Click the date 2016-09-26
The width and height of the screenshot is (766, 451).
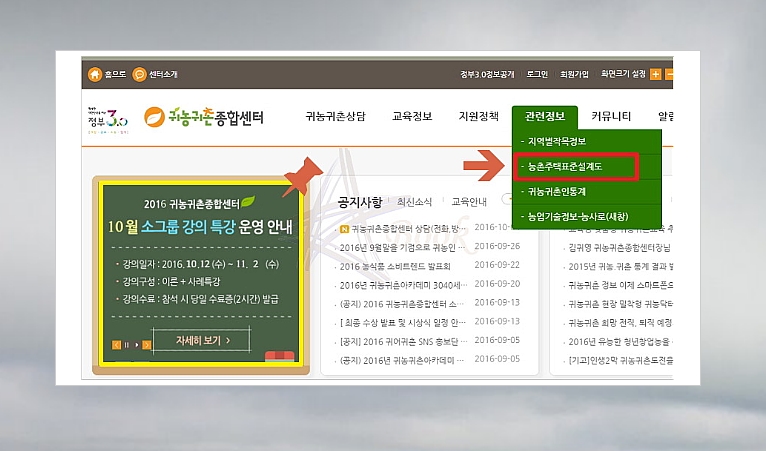point(497,246)
